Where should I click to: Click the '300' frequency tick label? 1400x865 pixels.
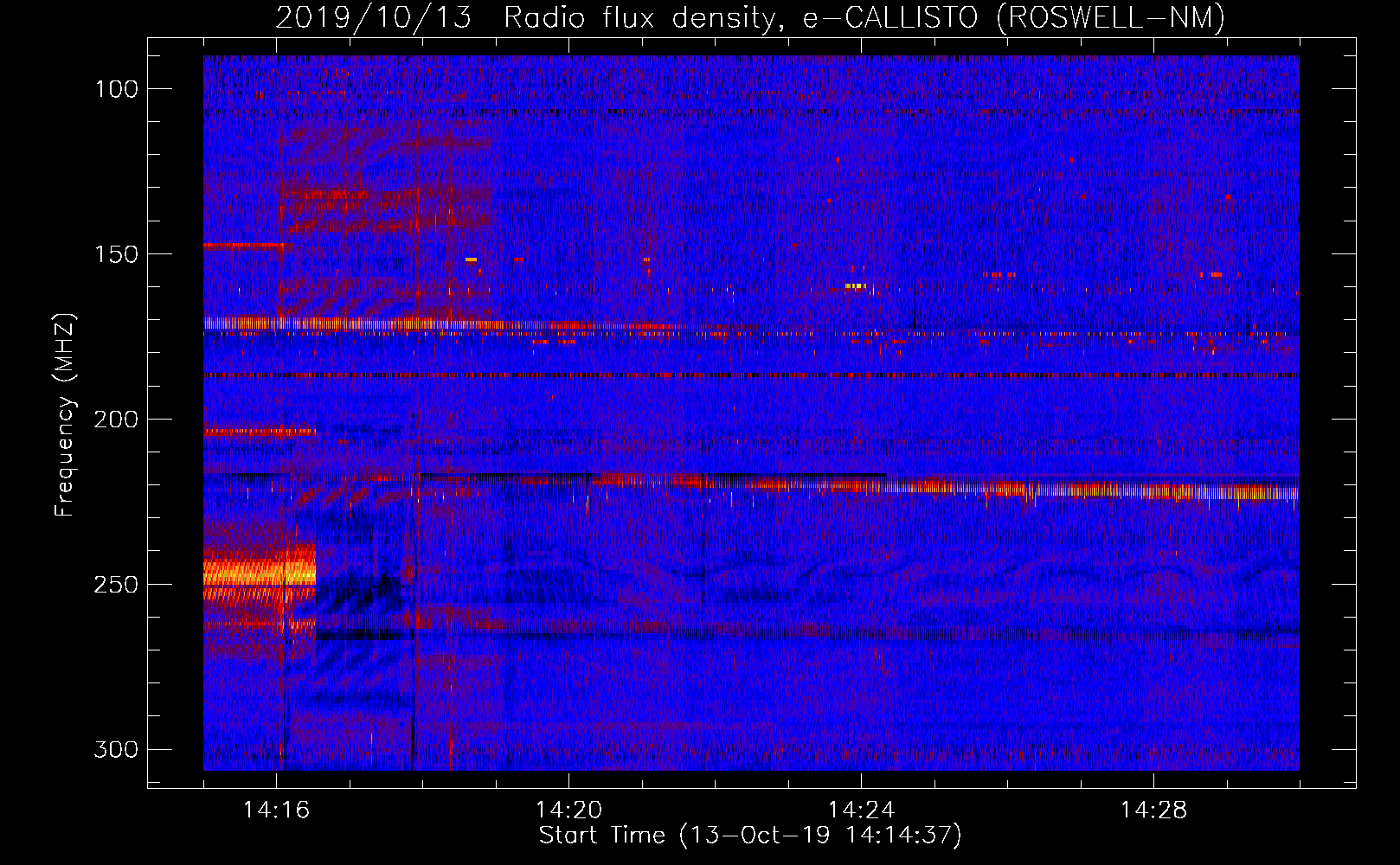[x=116, y=749]
